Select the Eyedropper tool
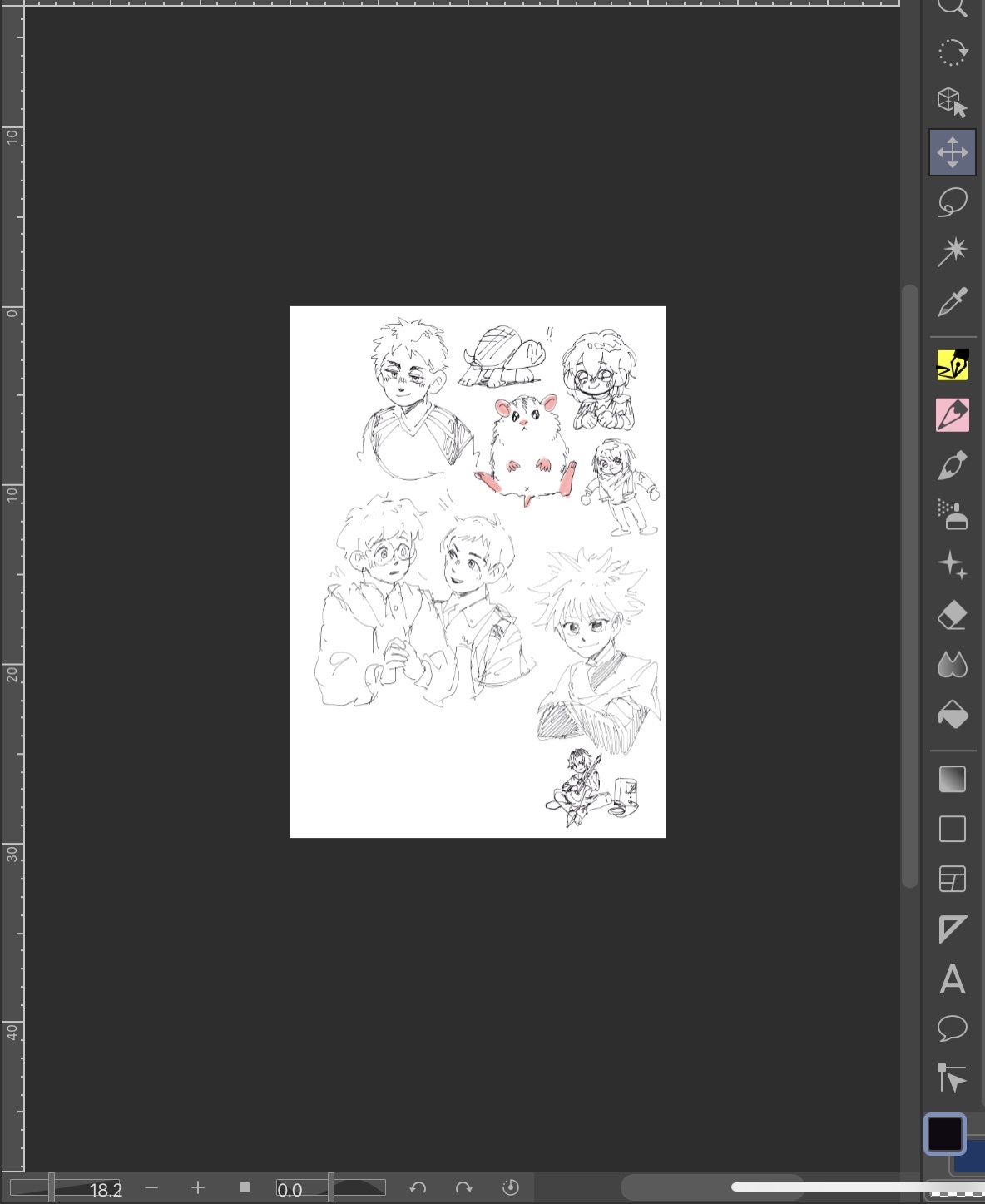The image size is (985, 1204). pyautogui.click(x=953, y=301)
